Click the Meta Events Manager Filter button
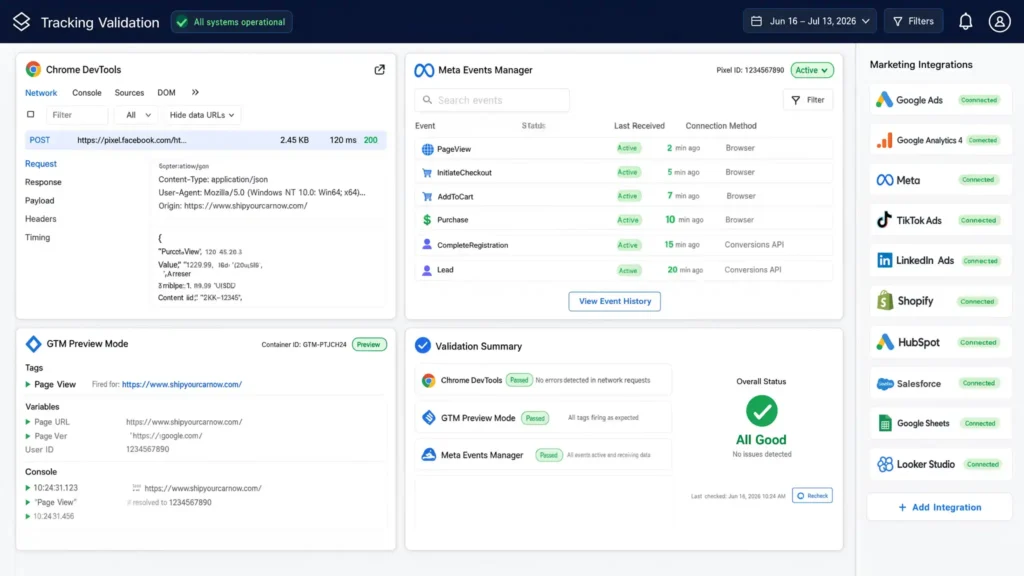The height and width of the screenshot is (576, 1024). (x=808, y=100)
